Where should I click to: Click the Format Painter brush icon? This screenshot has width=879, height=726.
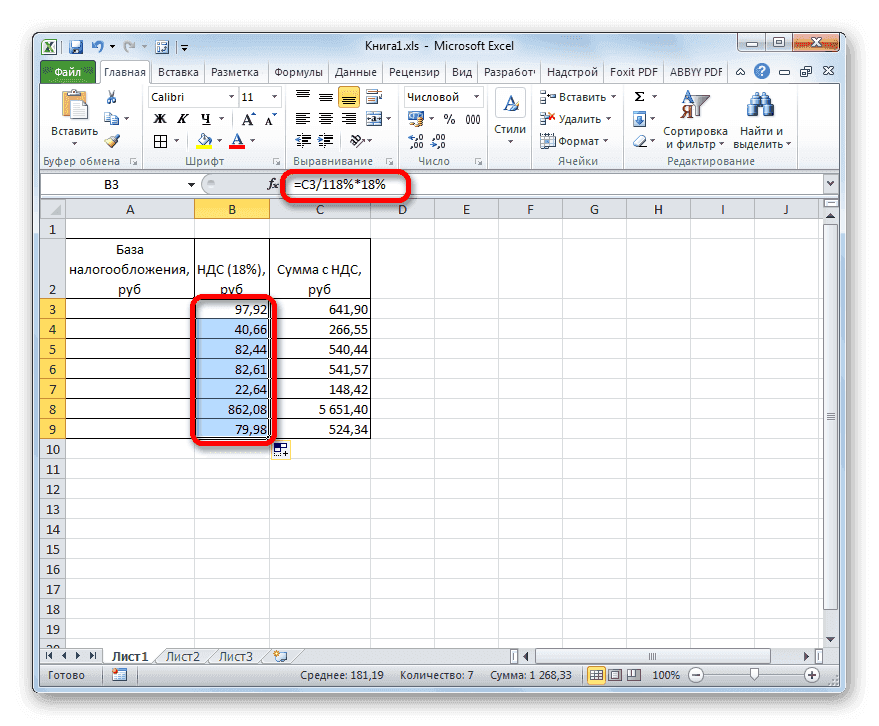pyautogui.click(x=112, y=142)
